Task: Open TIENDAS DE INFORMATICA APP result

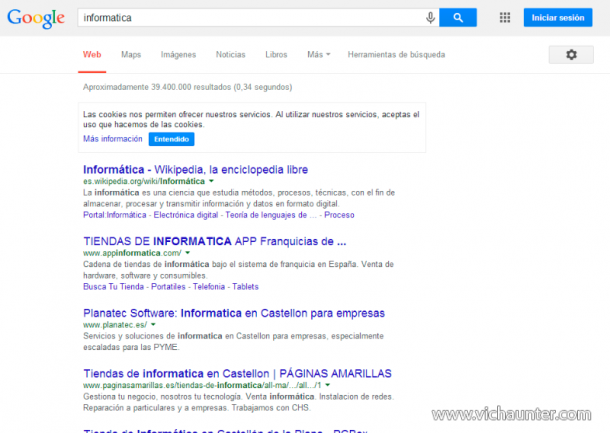Action: click(x=215, y=242)
